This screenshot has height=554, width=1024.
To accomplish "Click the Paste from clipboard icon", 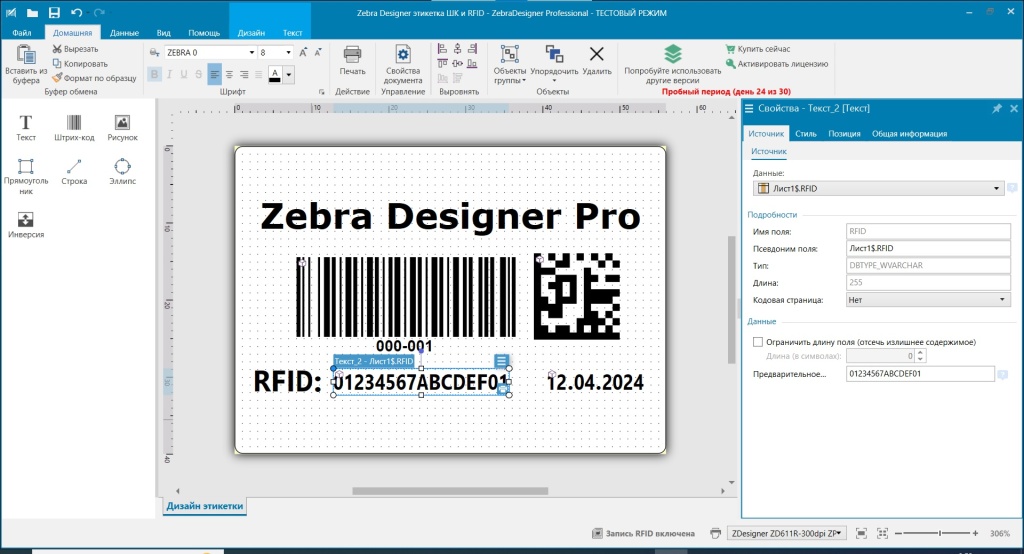I will point(25,55).
